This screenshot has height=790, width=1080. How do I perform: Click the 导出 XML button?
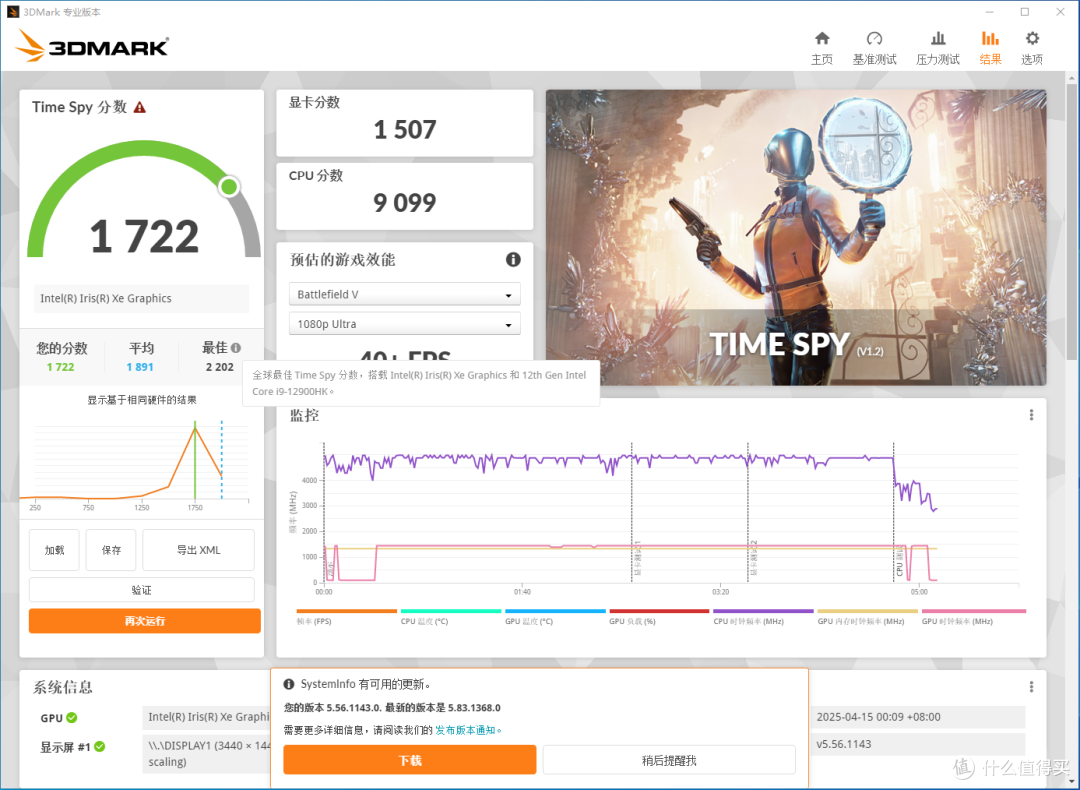click(x=198, y=550)
